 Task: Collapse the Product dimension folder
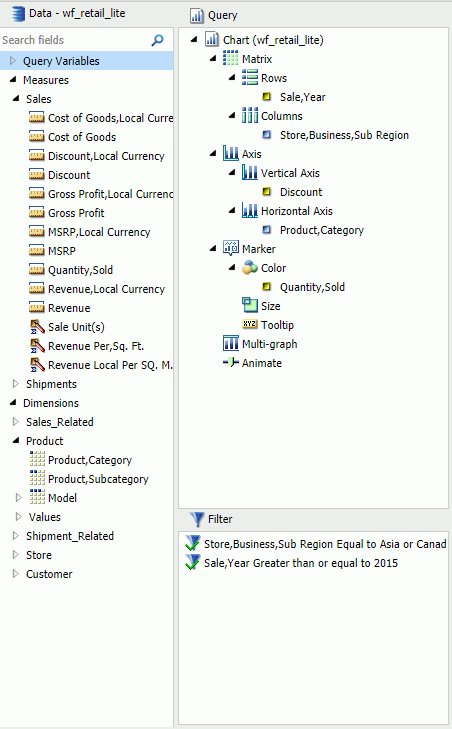point(16,441)
